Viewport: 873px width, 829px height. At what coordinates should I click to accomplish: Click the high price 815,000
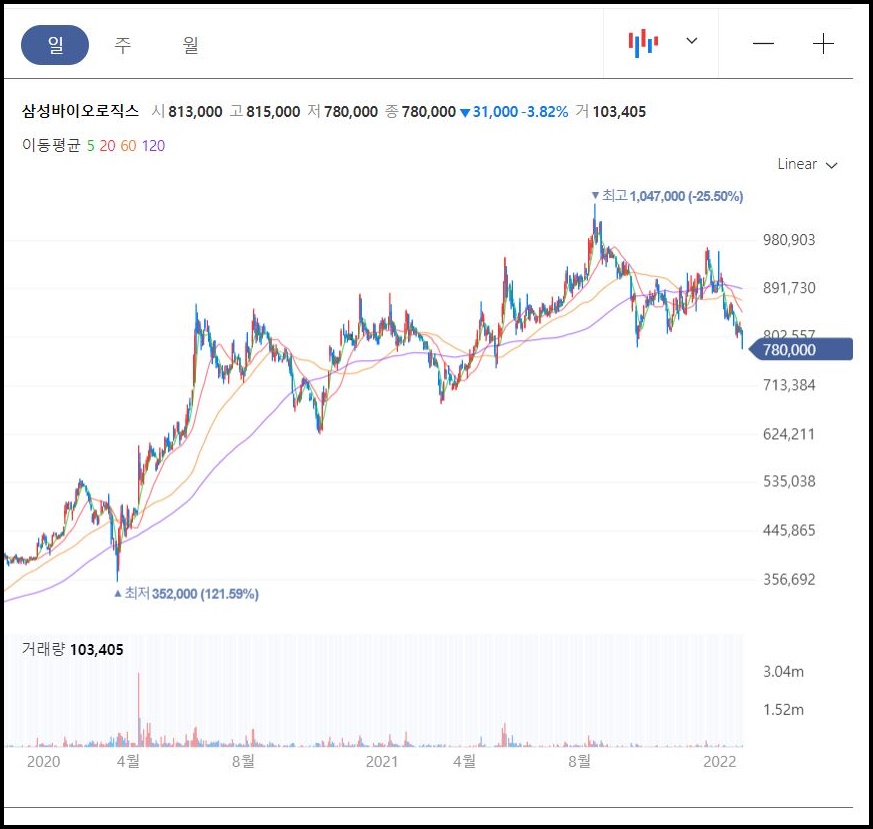coord(273,112)
